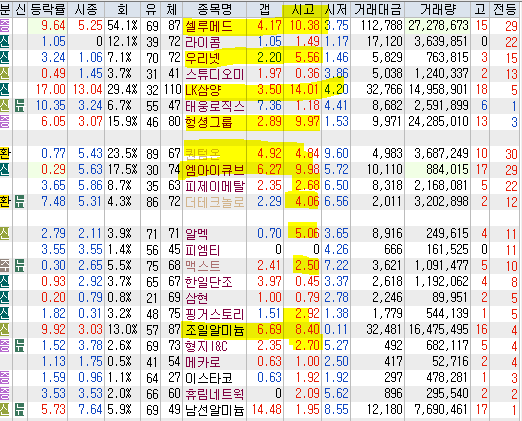Screen dimensions: 522x421
Task: Click the 전등 column header
Action: (505, 9)
